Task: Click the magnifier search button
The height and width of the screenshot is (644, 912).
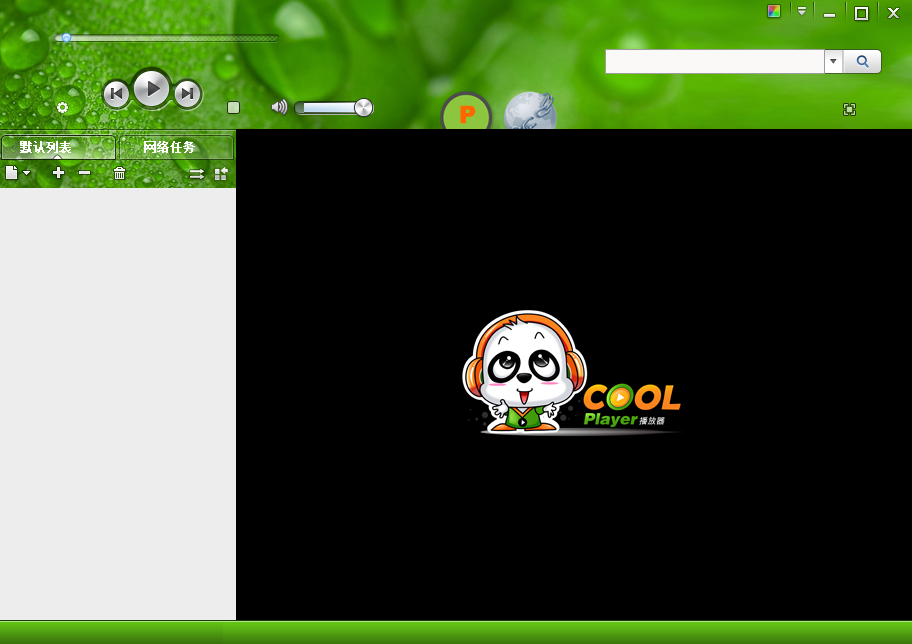Action: pos(862,62)
